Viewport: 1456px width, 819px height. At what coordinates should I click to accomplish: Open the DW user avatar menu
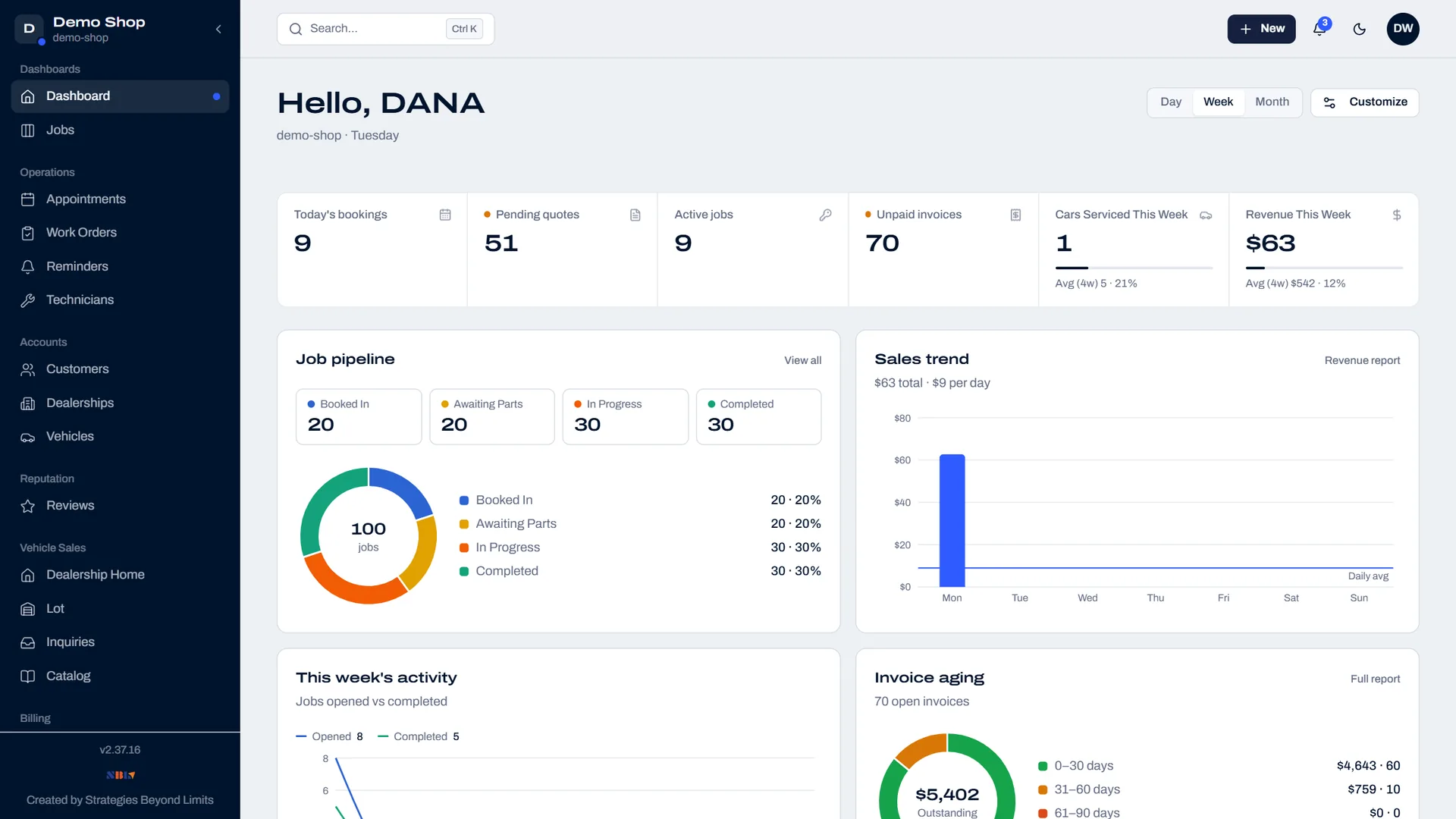pyautogui.click(x=1403, y=29)
